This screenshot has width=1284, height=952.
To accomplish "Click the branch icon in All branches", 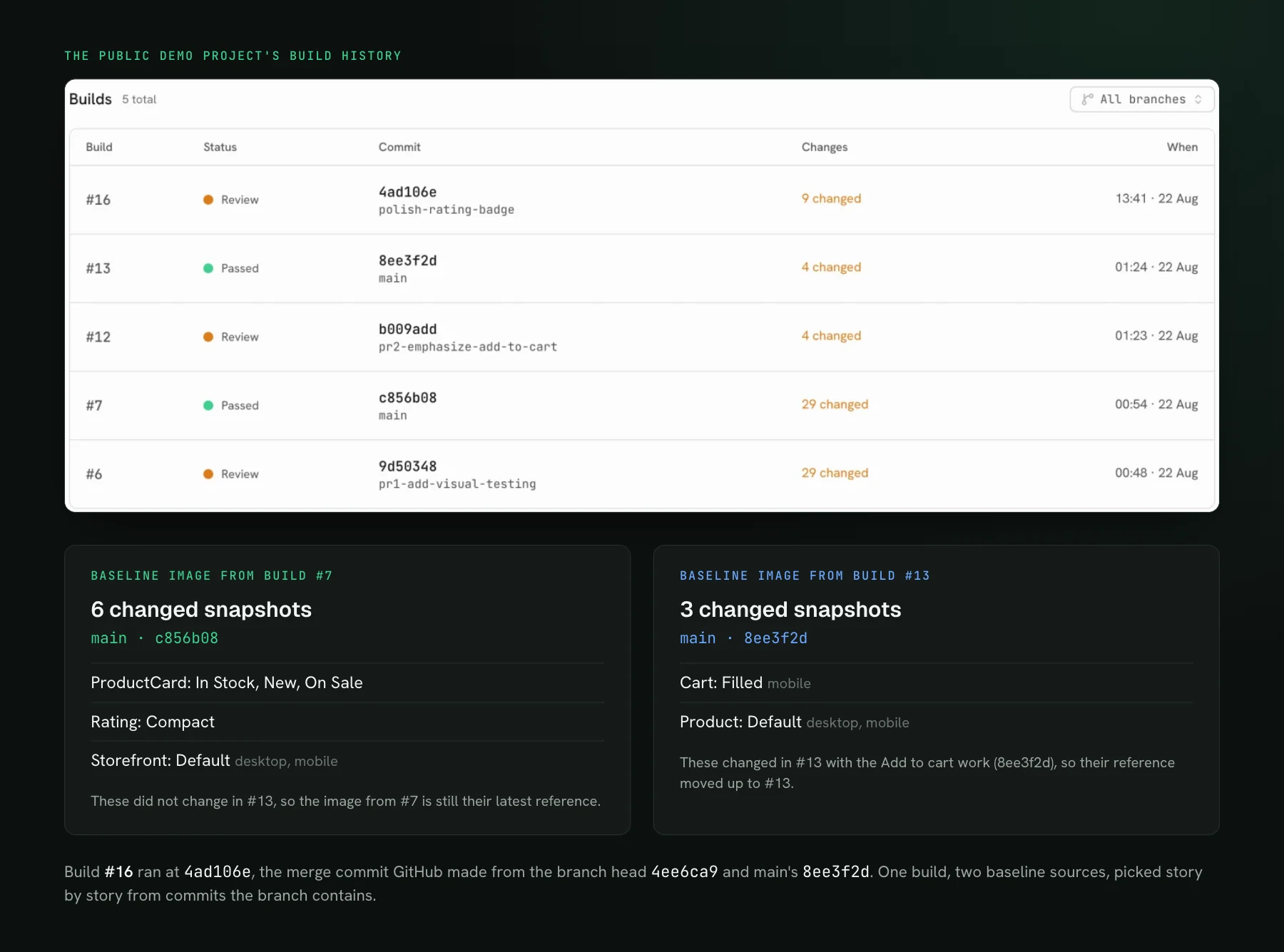I will (x=1087, y=99).
